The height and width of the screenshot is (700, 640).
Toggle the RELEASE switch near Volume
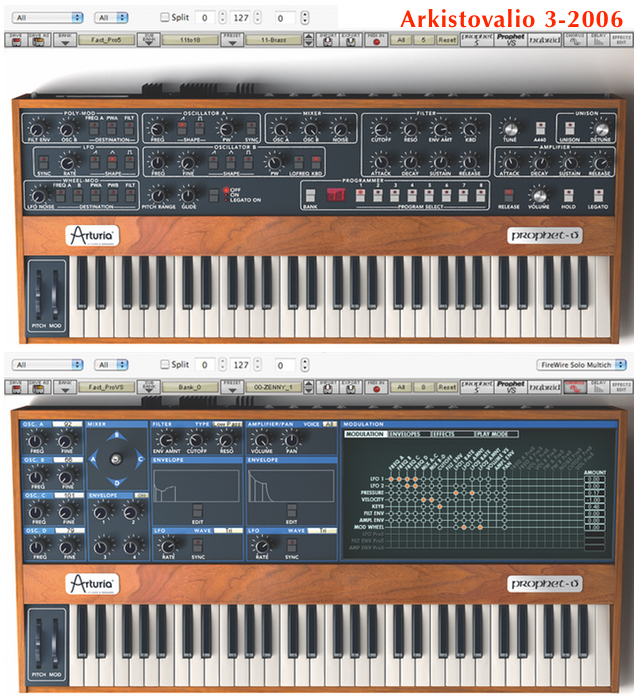[x=508, y=196]
